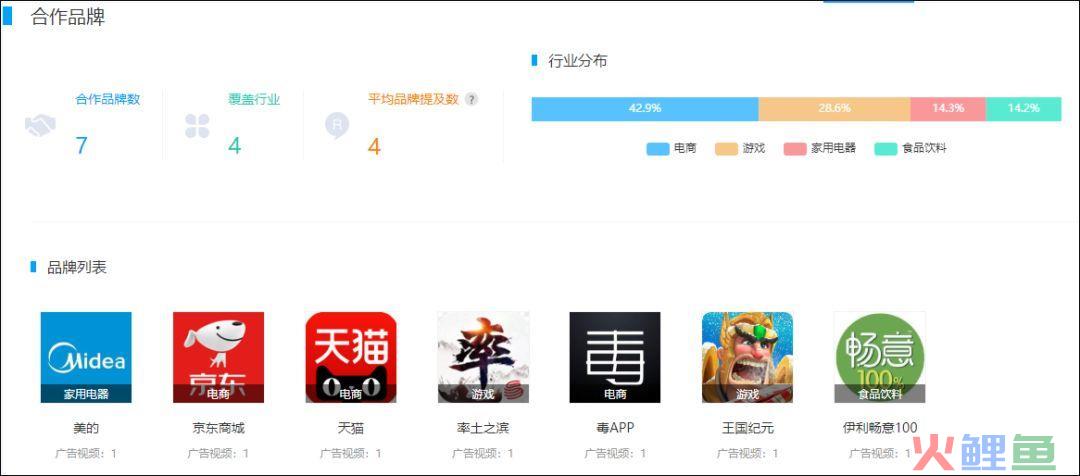Click the 伊利畅意100 brand name text

tap(880, 428)
